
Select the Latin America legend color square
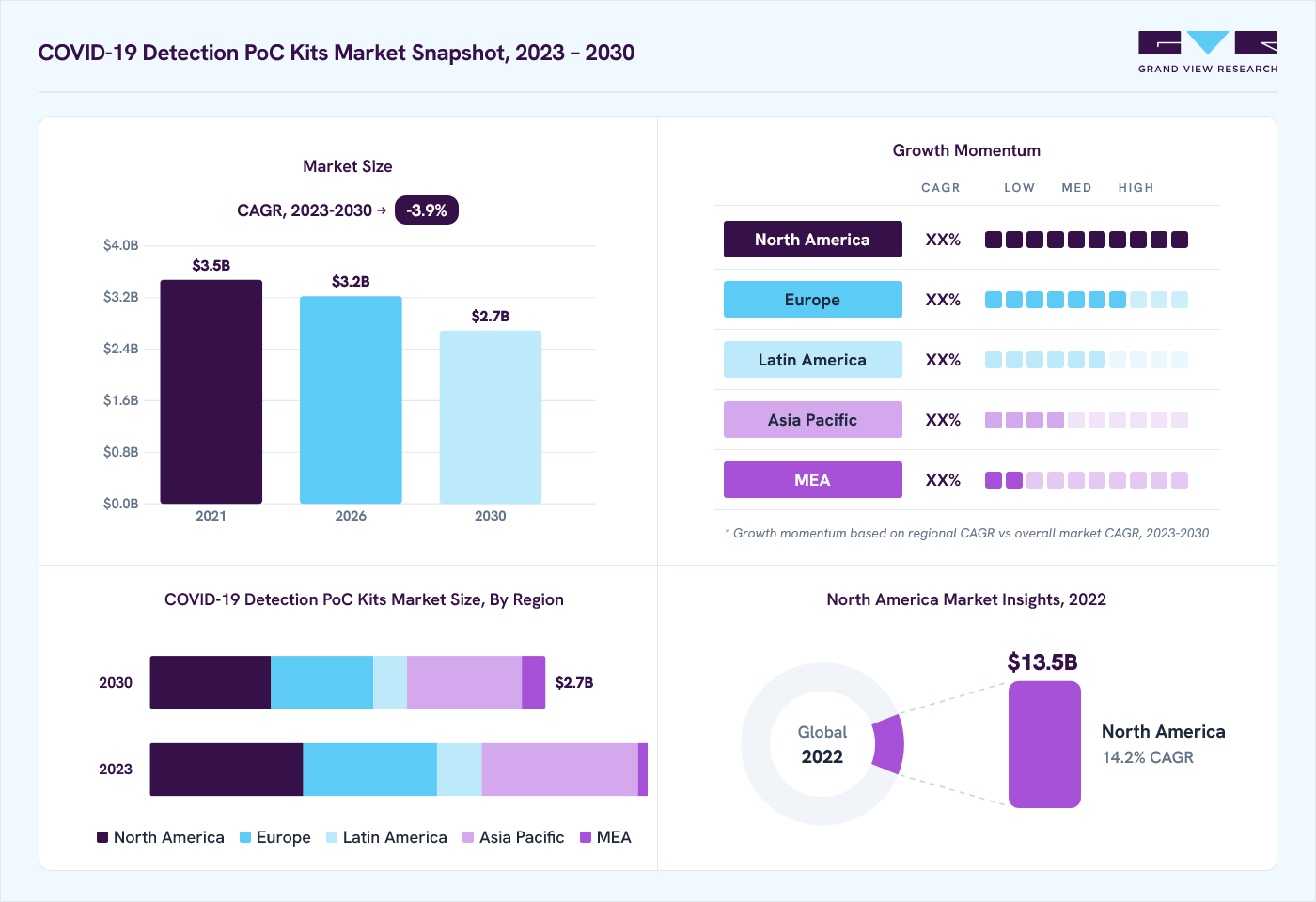(x=332, y=837)
